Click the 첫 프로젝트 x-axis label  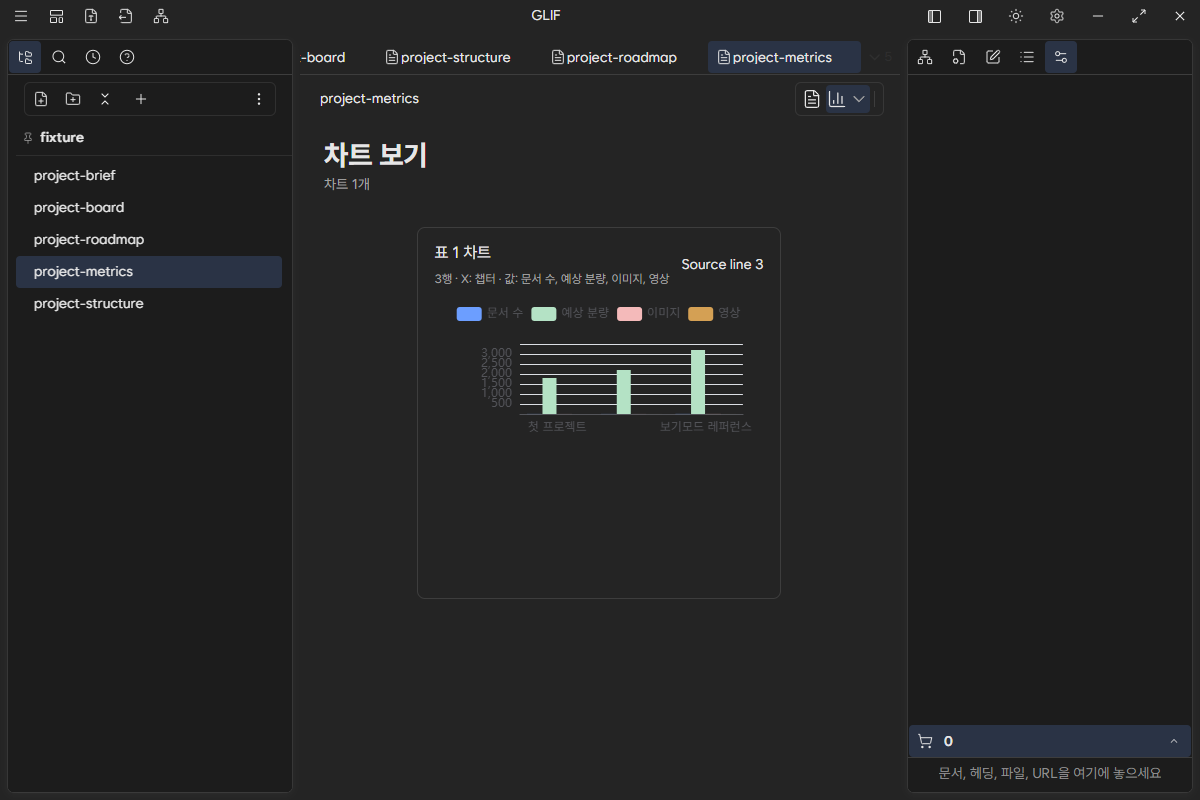[557, 426]
